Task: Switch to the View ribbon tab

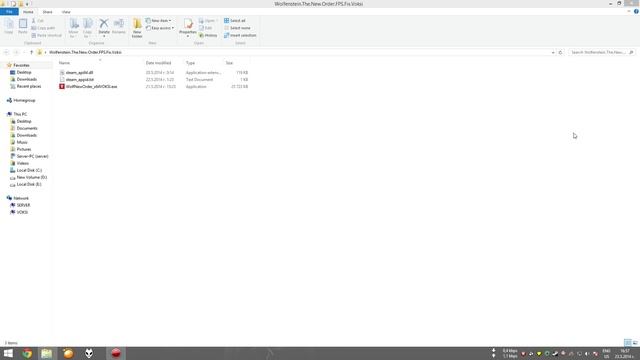Action: [66, 12]
